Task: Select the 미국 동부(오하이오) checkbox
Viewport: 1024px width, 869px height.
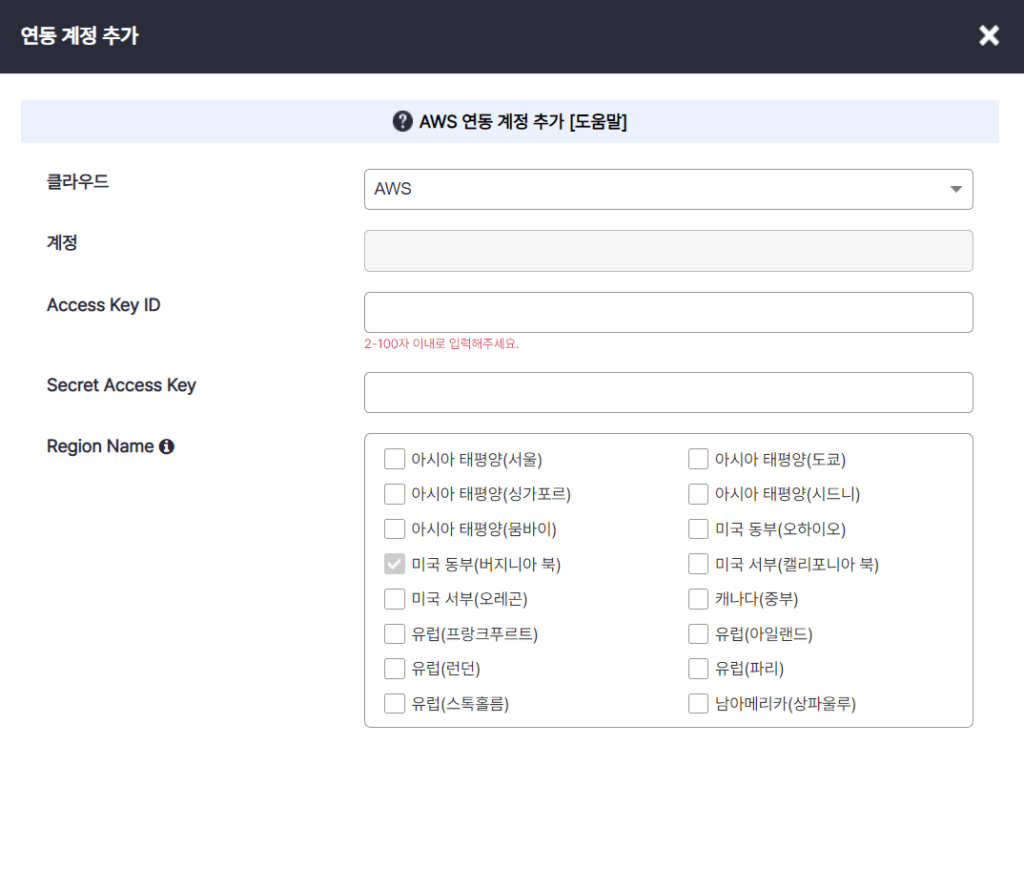Action: pos(697,528)
